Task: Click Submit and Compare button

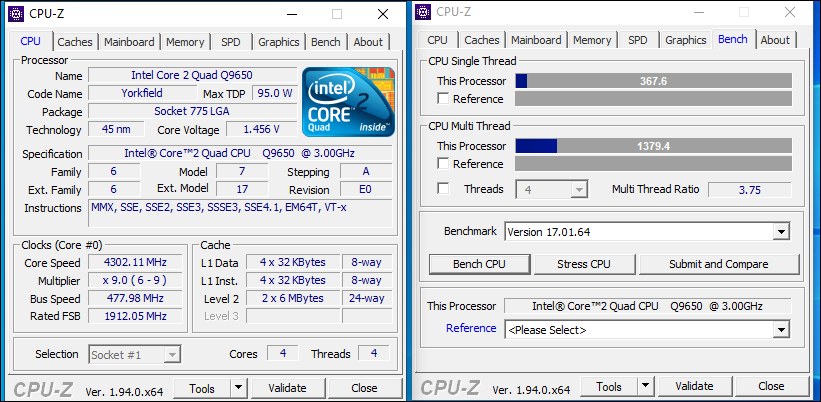Action: point(718,264)
